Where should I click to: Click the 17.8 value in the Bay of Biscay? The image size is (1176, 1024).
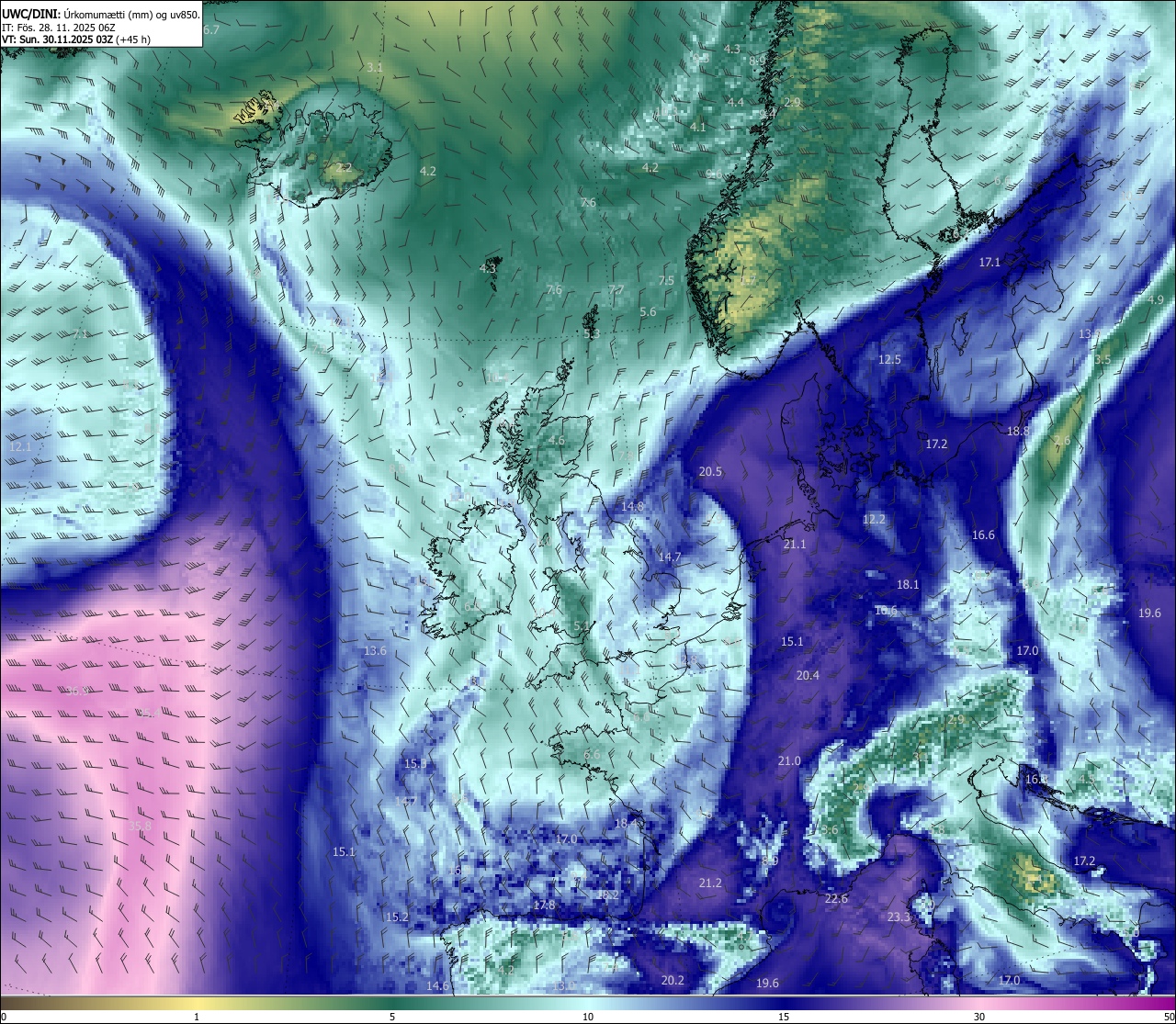(x=544, y=906)
